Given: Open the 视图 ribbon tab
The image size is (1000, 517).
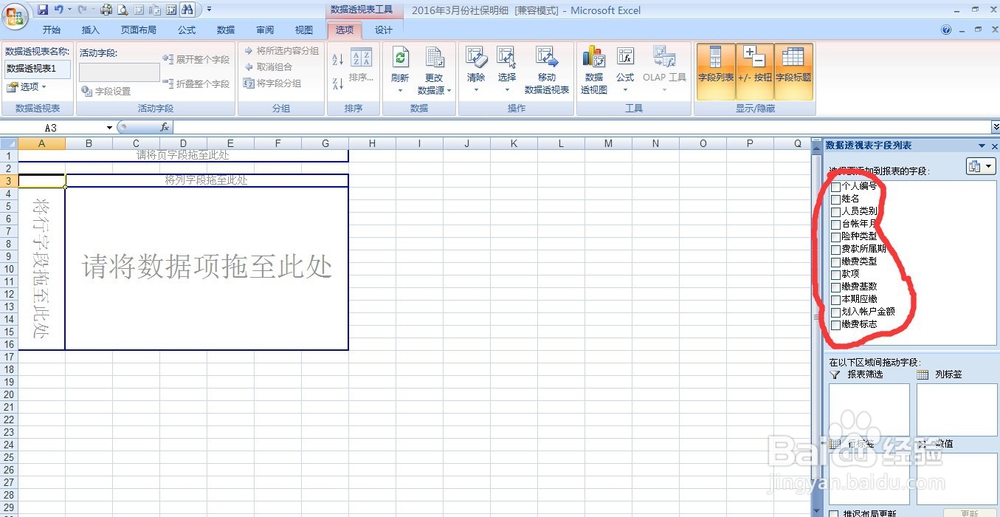Looking at the screenshot, I should tap(304, 30).
